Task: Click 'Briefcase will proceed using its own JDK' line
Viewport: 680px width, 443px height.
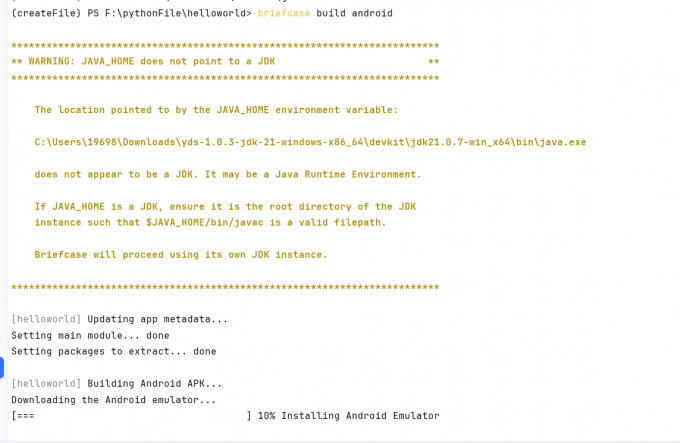Action: tap(181, 255)
